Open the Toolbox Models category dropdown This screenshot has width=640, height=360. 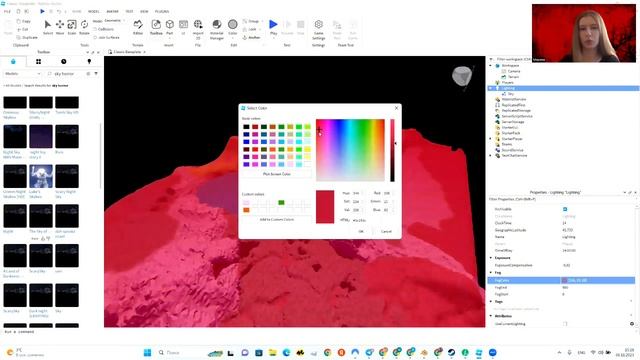(22, 73)
